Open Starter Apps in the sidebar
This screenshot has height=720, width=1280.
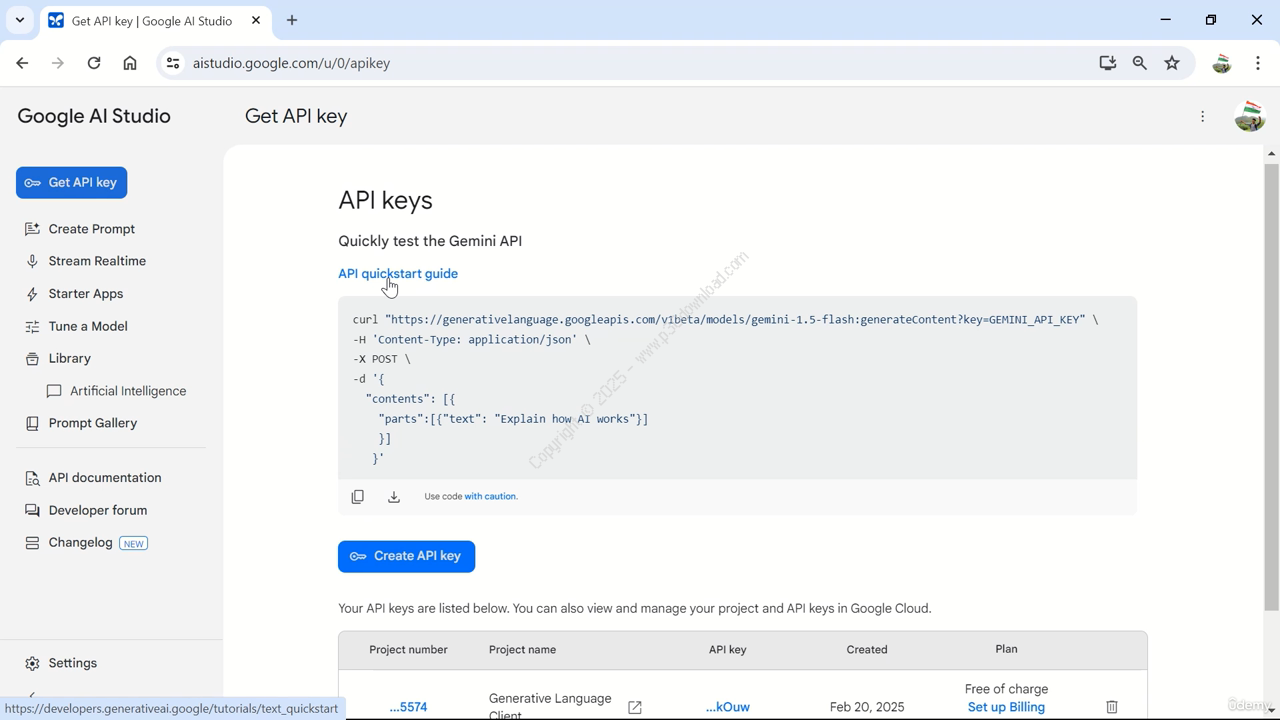click(86, 294)
